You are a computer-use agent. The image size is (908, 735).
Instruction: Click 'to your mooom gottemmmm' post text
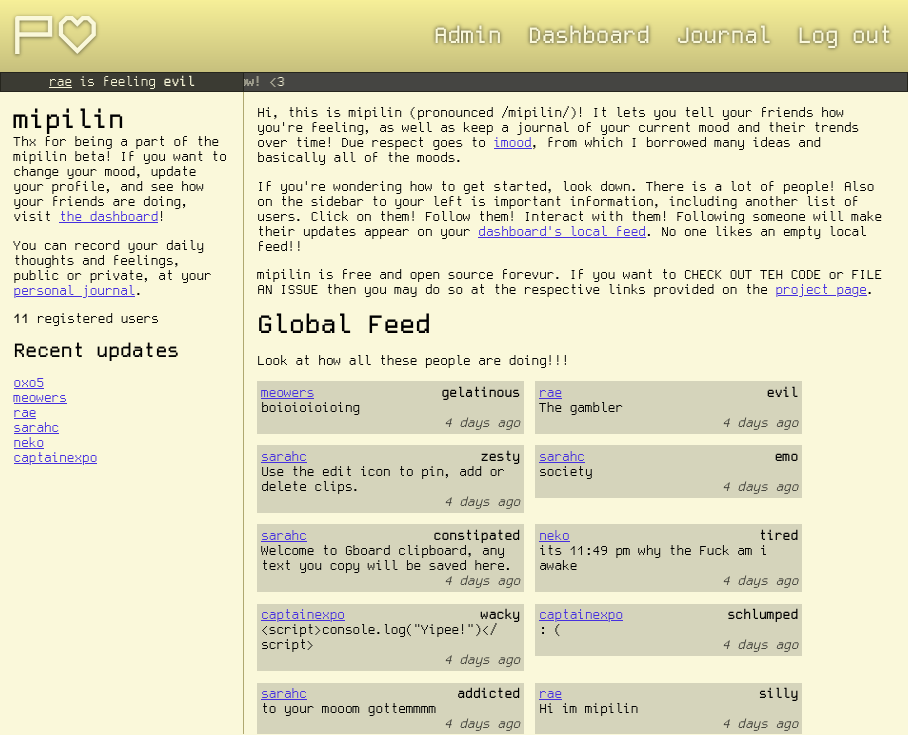pyautogui.click(x=349, y=708)
